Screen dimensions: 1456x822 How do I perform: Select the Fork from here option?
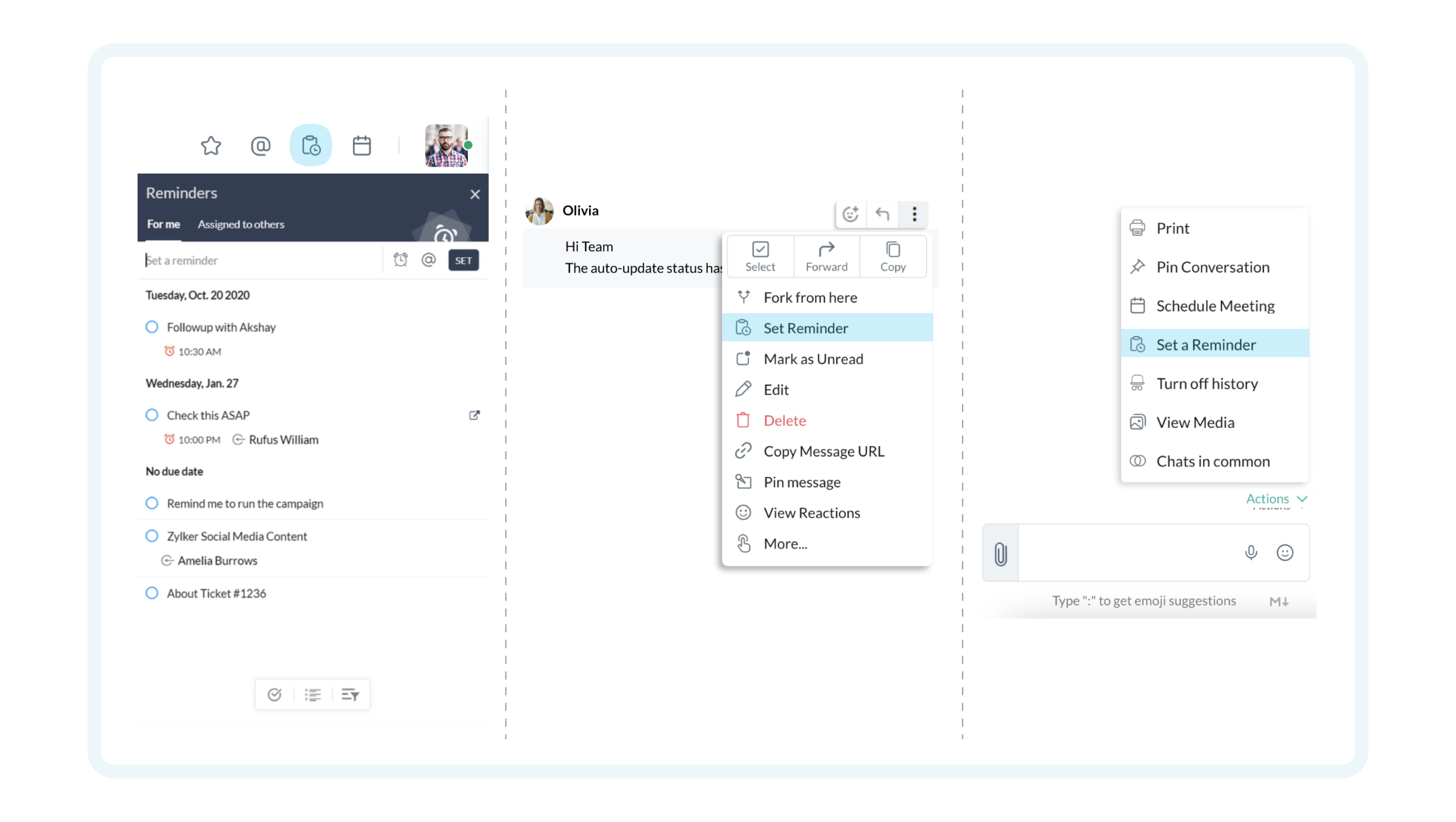pos(810,297)
